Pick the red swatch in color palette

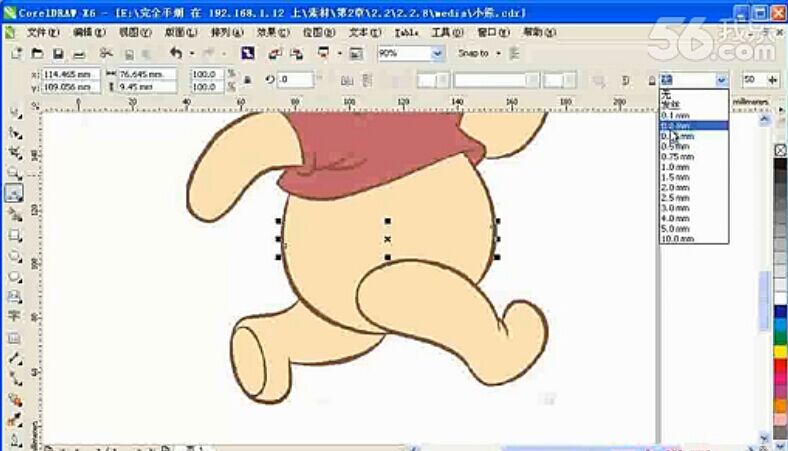(780, 365)
